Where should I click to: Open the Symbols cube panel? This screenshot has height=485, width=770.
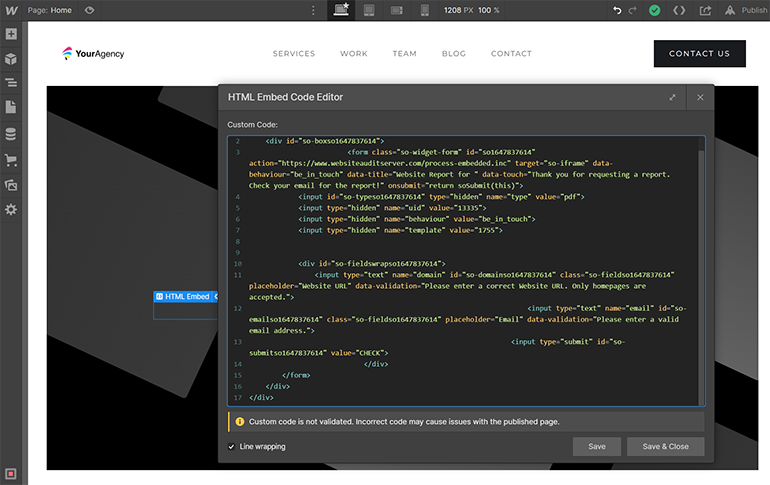pyautogui.click(x=11, y=59)
